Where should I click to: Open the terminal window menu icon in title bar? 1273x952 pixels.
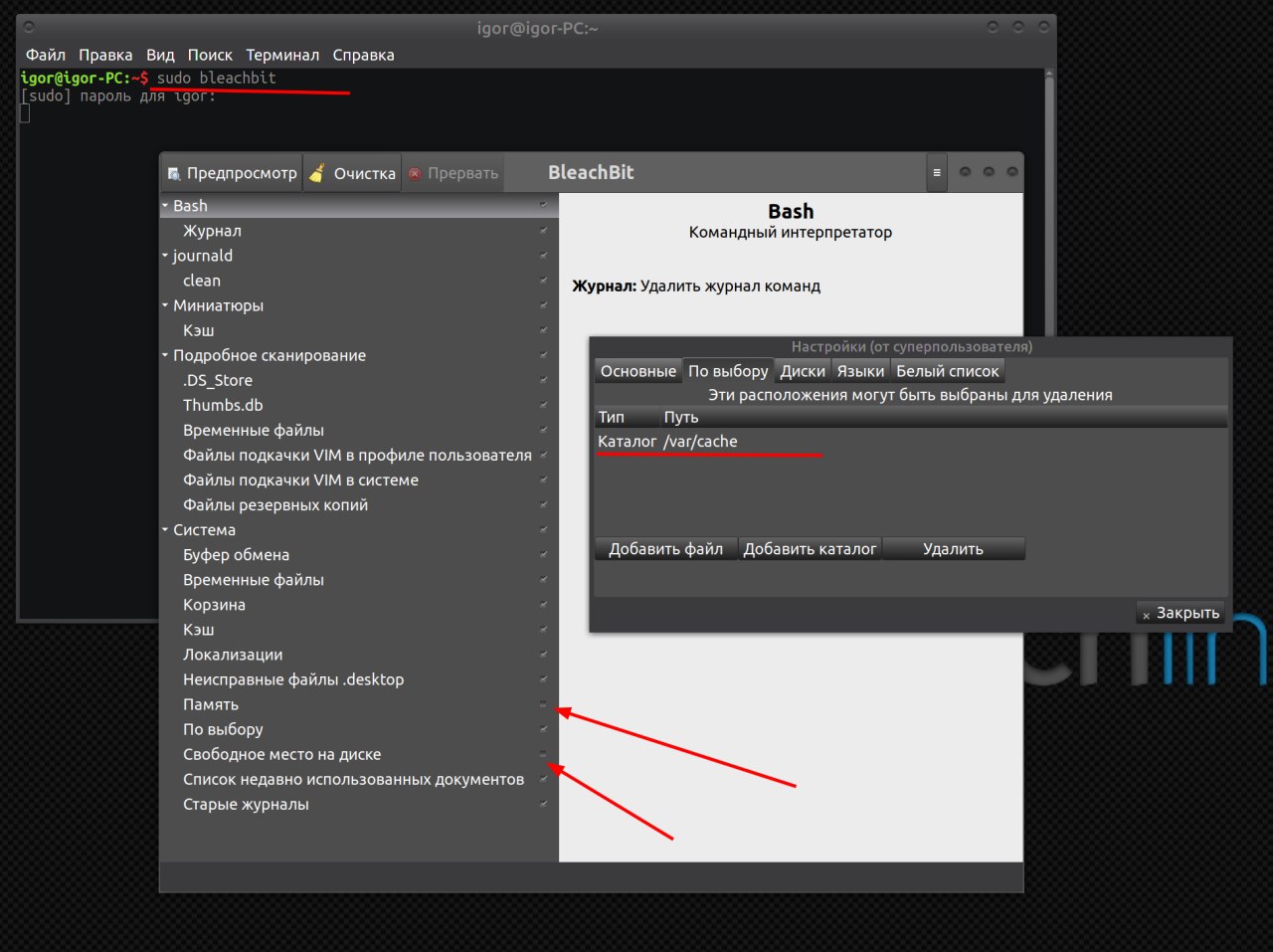click(29, 28)
